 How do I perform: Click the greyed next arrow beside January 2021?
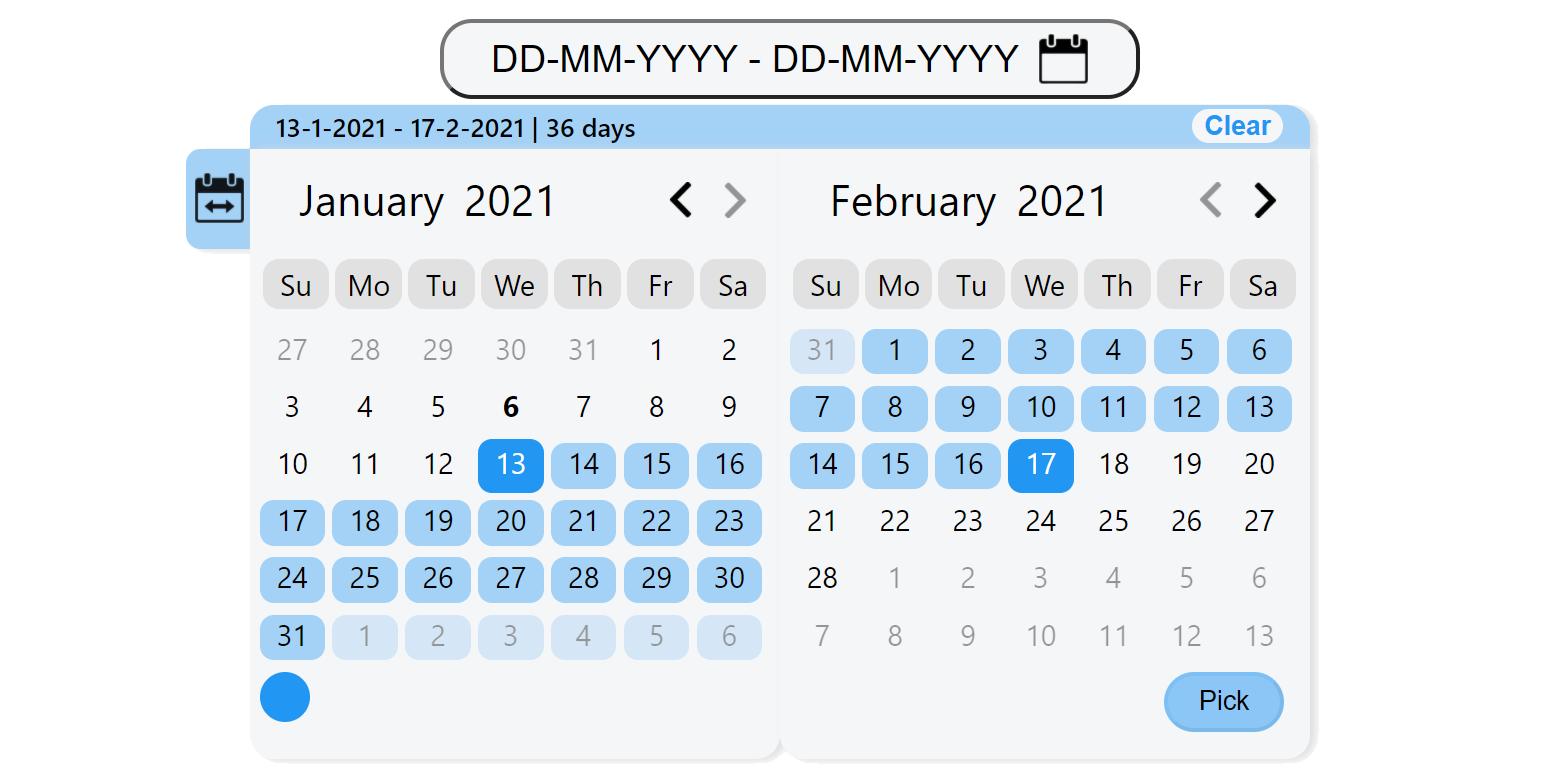[x=735, y=200]
